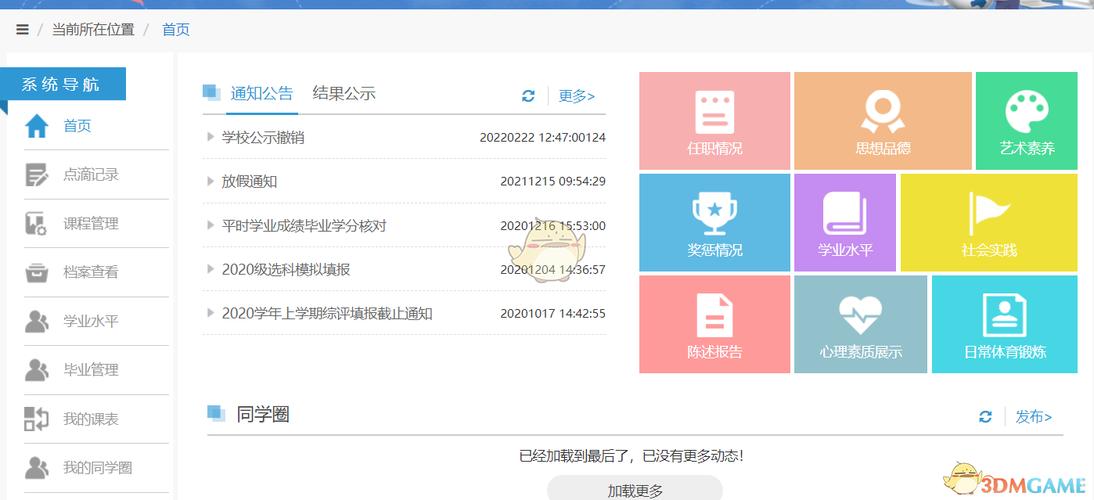Viewport: 1094px width, 500px height.
Task: Click the 我的同学圈 people icon
Action: (x=36, y=468)
